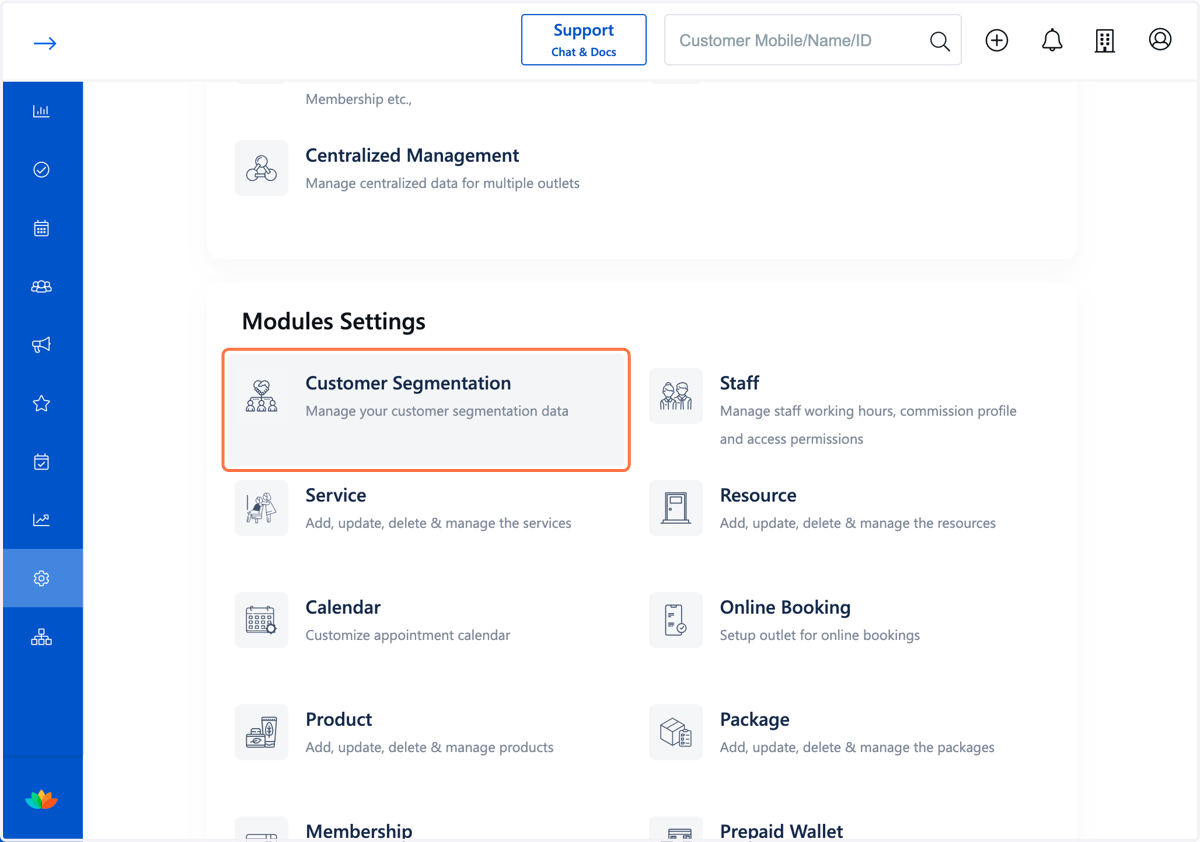Open the line-chart reports sidebar icon
1200x842 pixels.
[41, 520]
